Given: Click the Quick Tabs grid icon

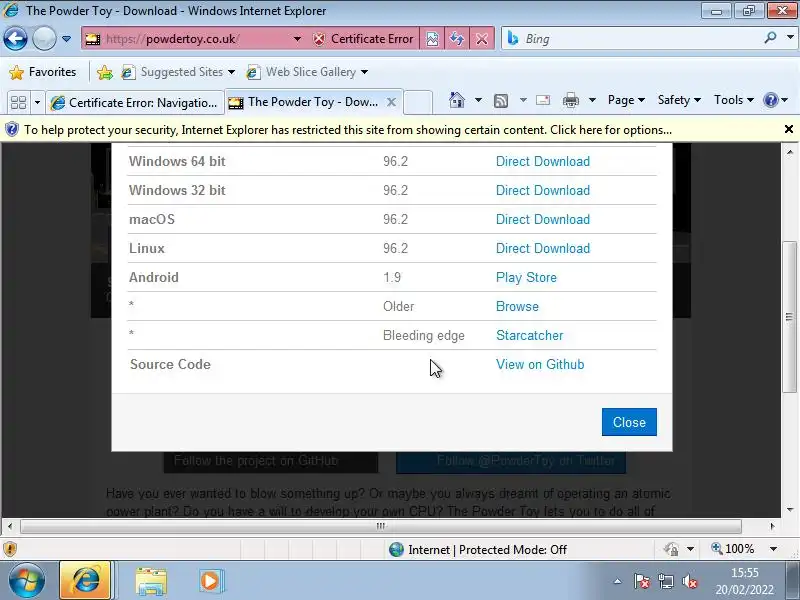Looking at the screenshot, I should pyautogui.click(x=18, y=103).
